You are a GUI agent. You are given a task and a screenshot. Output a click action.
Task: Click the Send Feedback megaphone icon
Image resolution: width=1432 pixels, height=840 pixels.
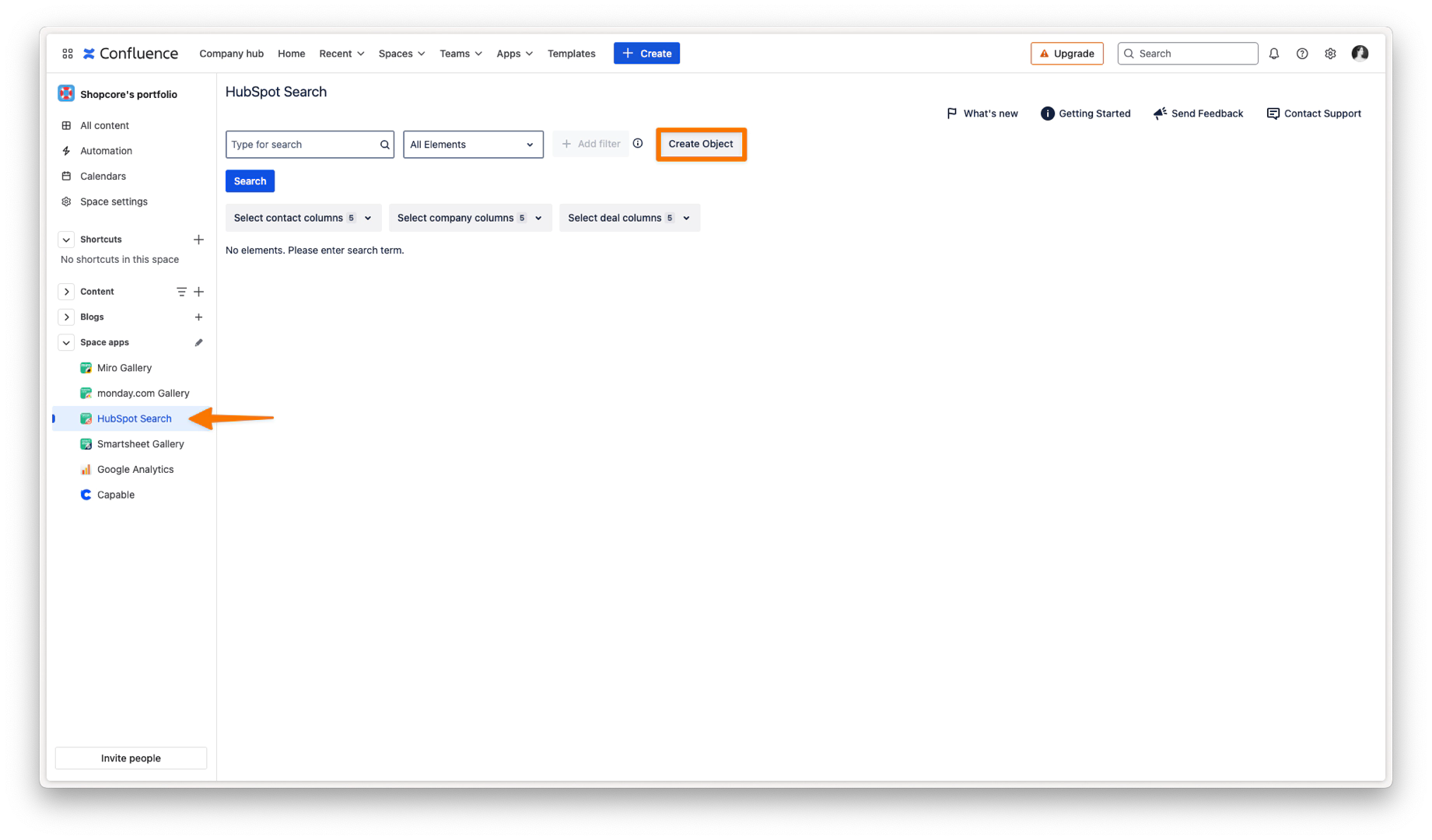[x=1160, y=114]
